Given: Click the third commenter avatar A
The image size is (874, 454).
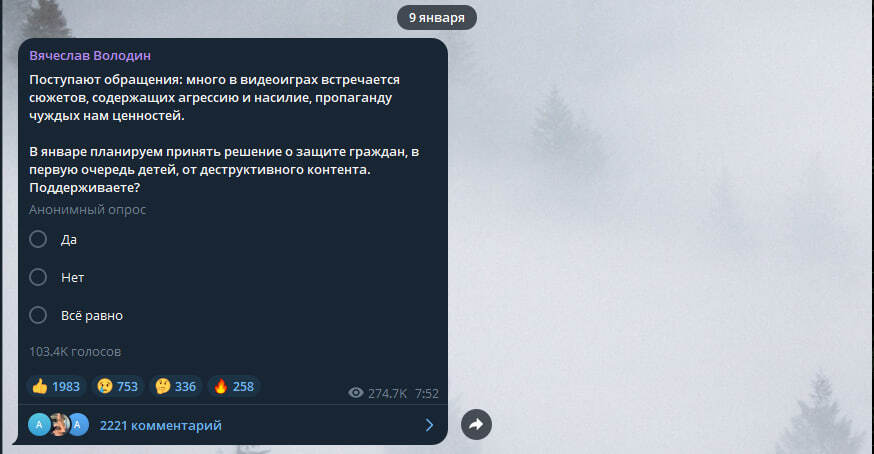Looking at the screenshot, I should [x=78, y=425].
